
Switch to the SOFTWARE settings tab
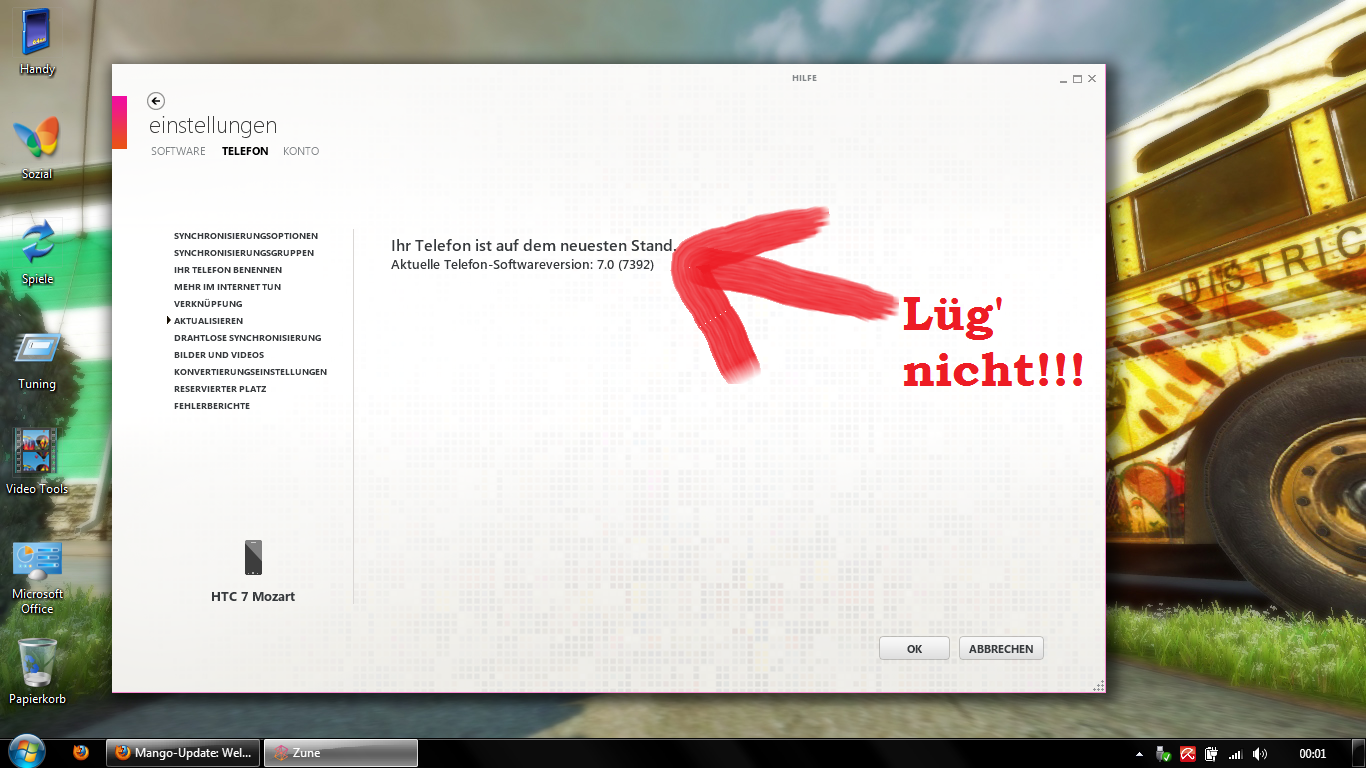point(178,151)
